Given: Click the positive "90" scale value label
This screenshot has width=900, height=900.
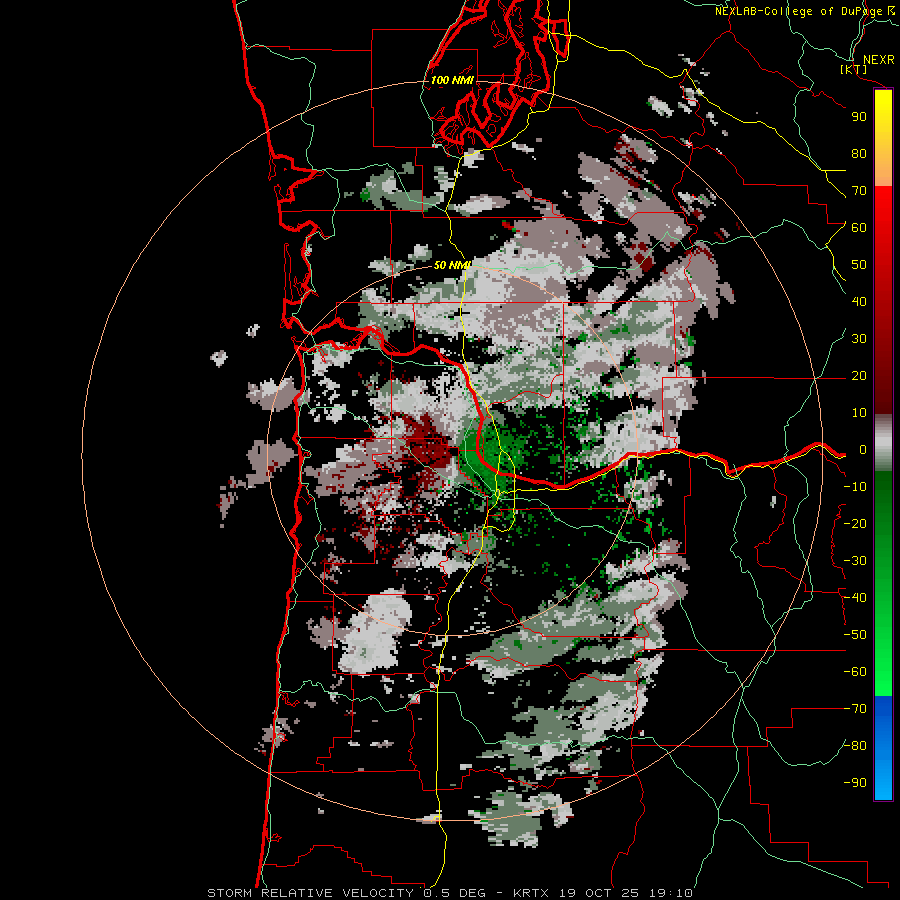Looking at the screenshot, I should 859,116.
